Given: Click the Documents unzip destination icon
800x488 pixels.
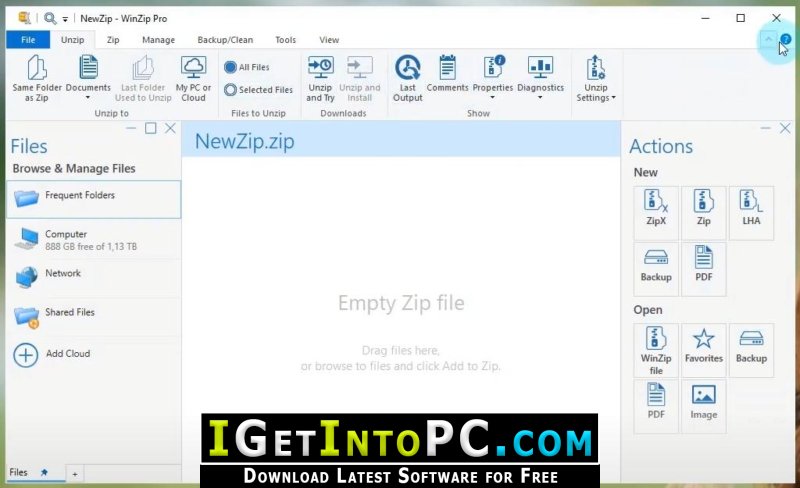Looking at the screenshot, I should pyautogui.click(x=88, y=67).
